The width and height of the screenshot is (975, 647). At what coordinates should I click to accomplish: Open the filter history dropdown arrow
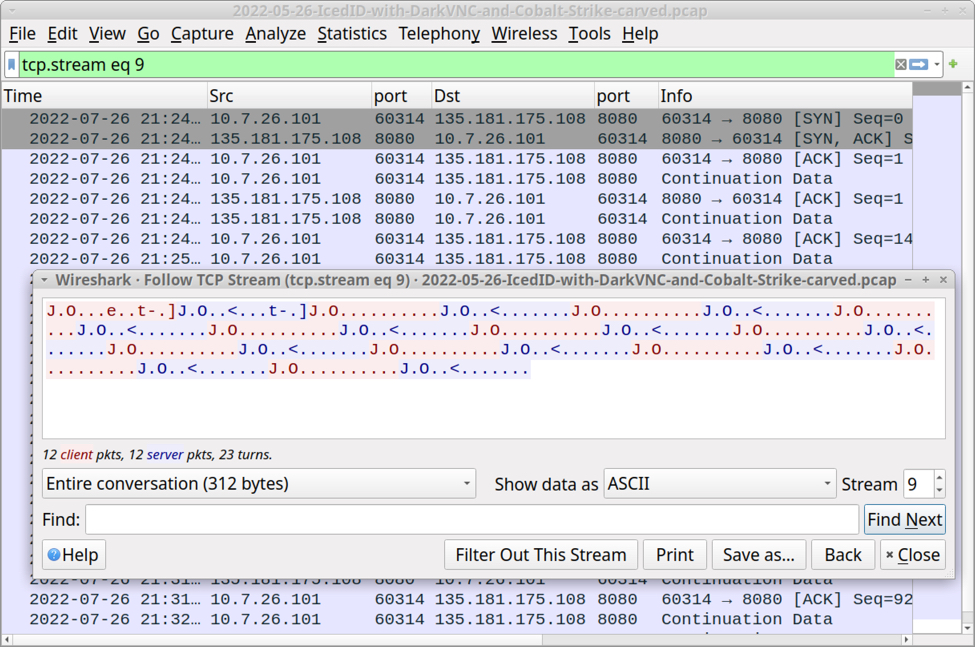coord(936,65)
